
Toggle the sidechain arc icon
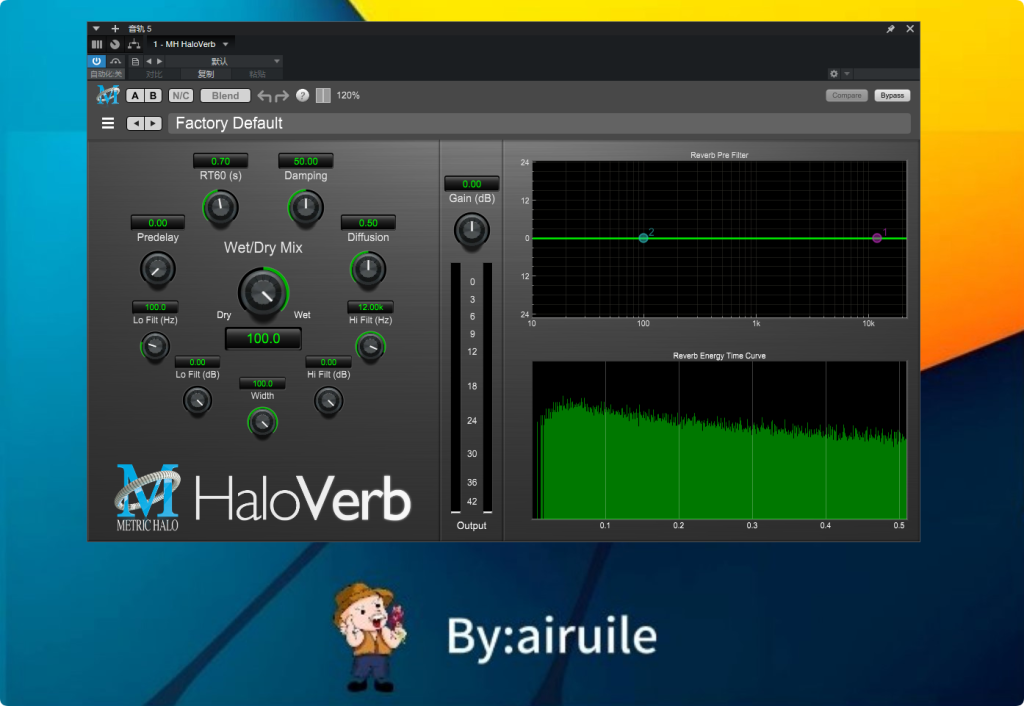pyautogui.click(x=116, y=61)
